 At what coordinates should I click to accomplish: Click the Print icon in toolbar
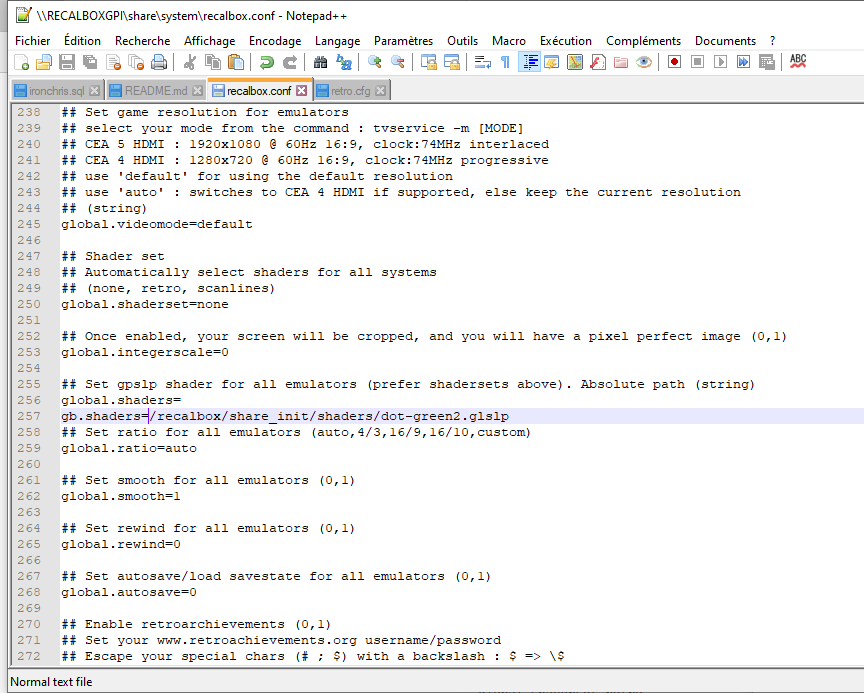[158, 62]
